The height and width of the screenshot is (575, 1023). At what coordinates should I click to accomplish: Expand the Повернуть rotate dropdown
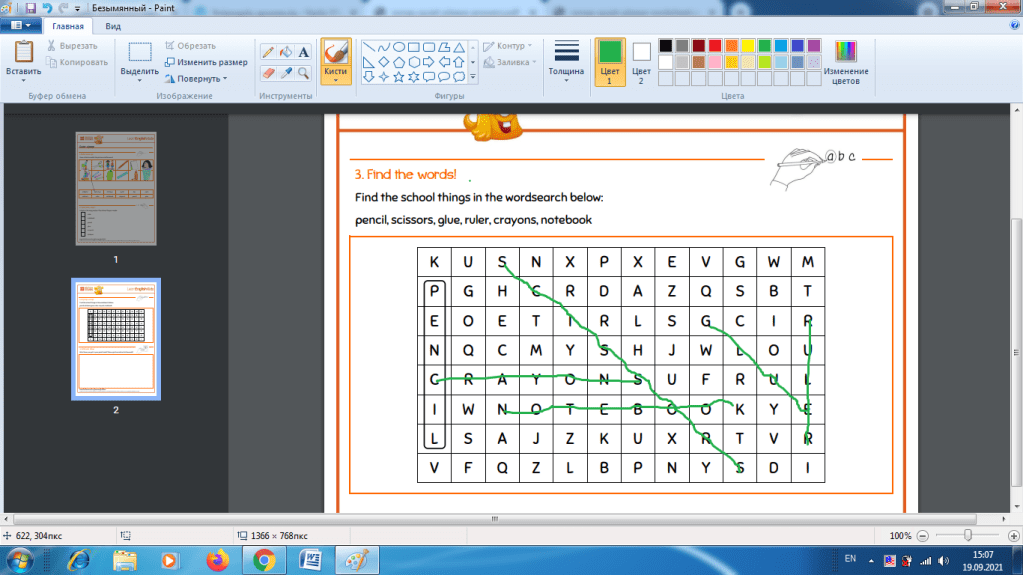pos(197,78)
